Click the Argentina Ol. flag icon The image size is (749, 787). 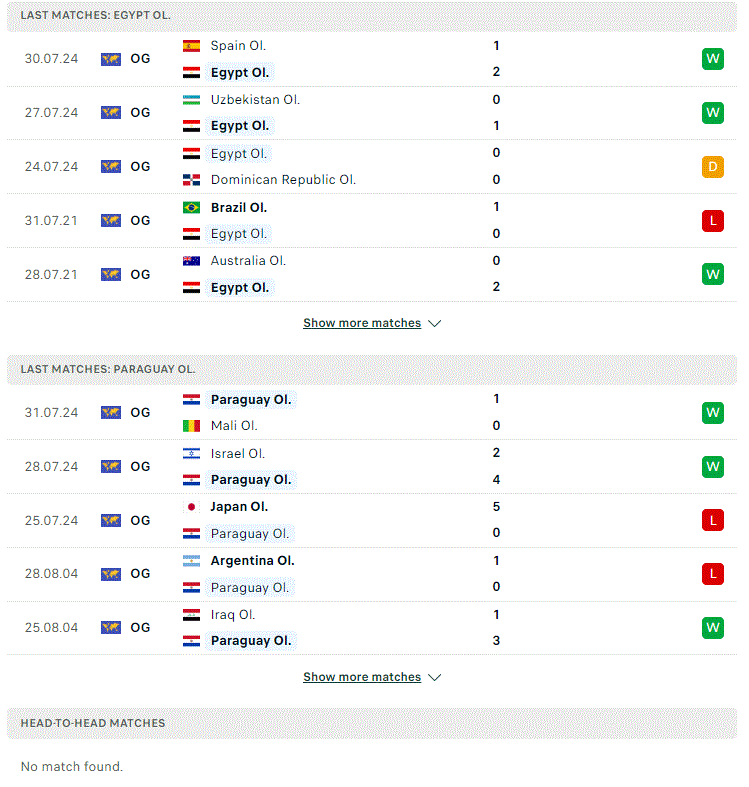(191, 561)
